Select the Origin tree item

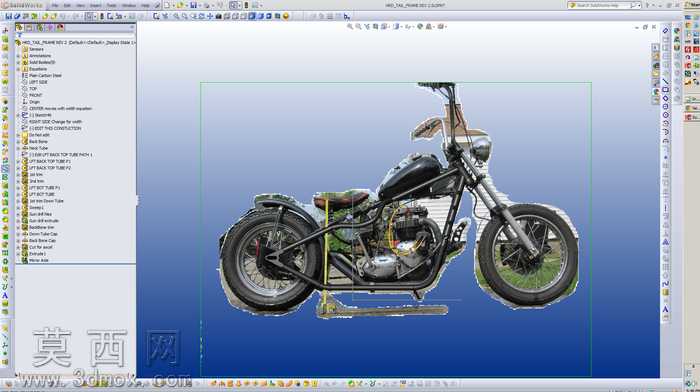point(34,102)
